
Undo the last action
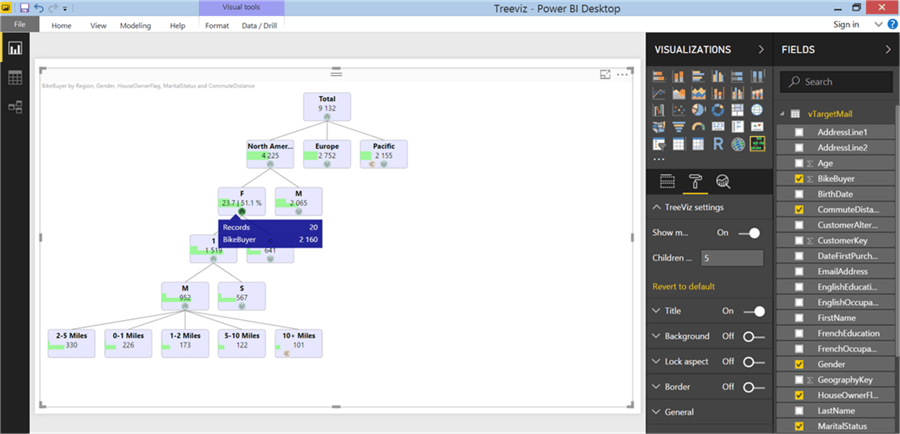pos(39,8)
